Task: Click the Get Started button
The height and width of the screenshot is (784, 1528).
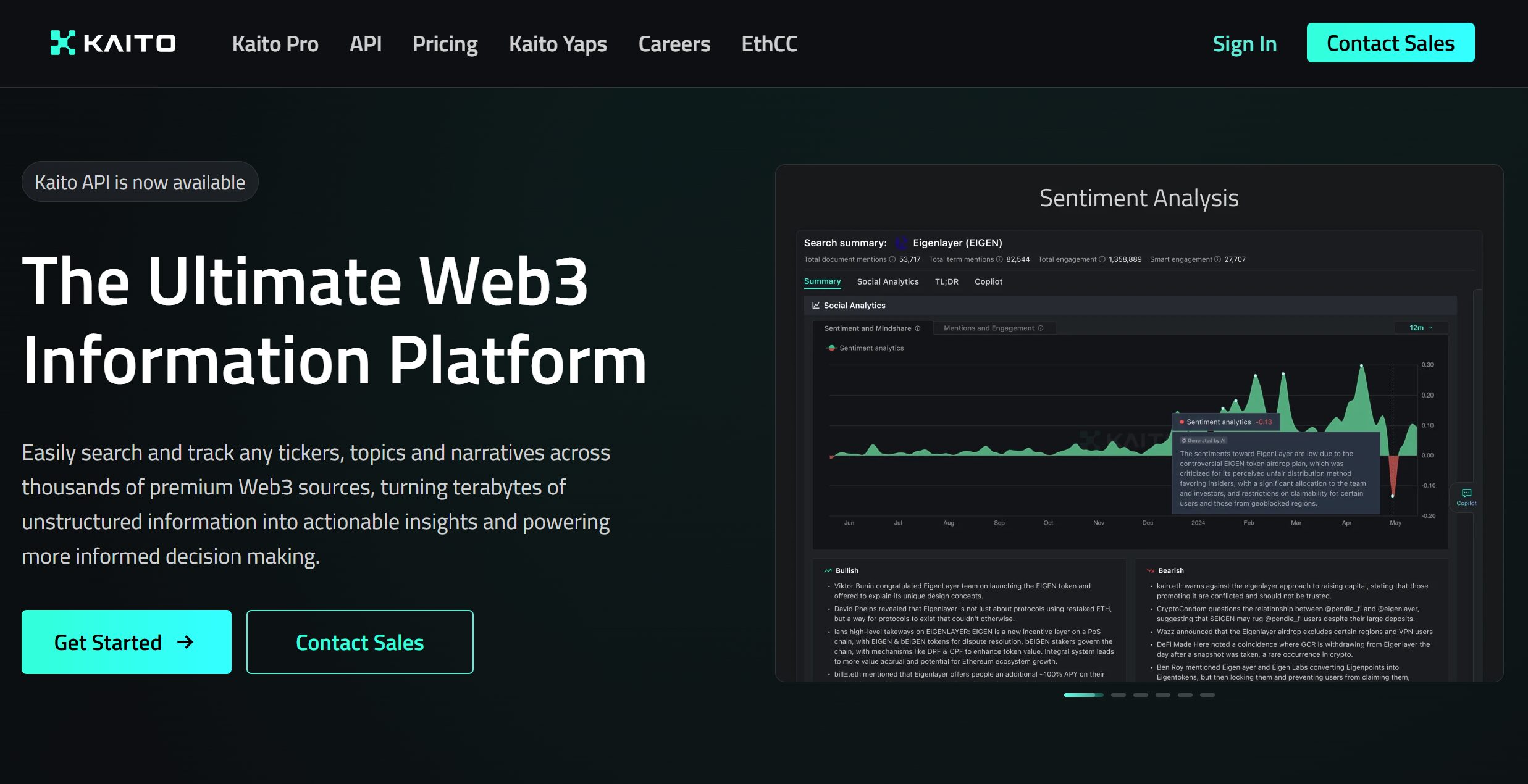Action: tap(127, 642)
